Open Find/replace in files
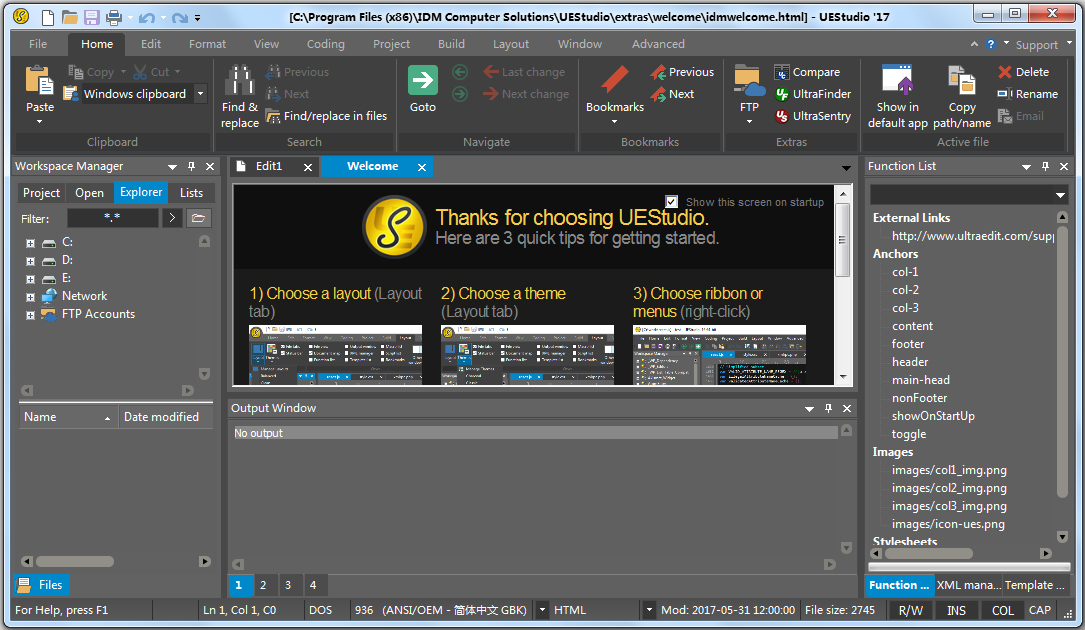 [x=326, y=116]
